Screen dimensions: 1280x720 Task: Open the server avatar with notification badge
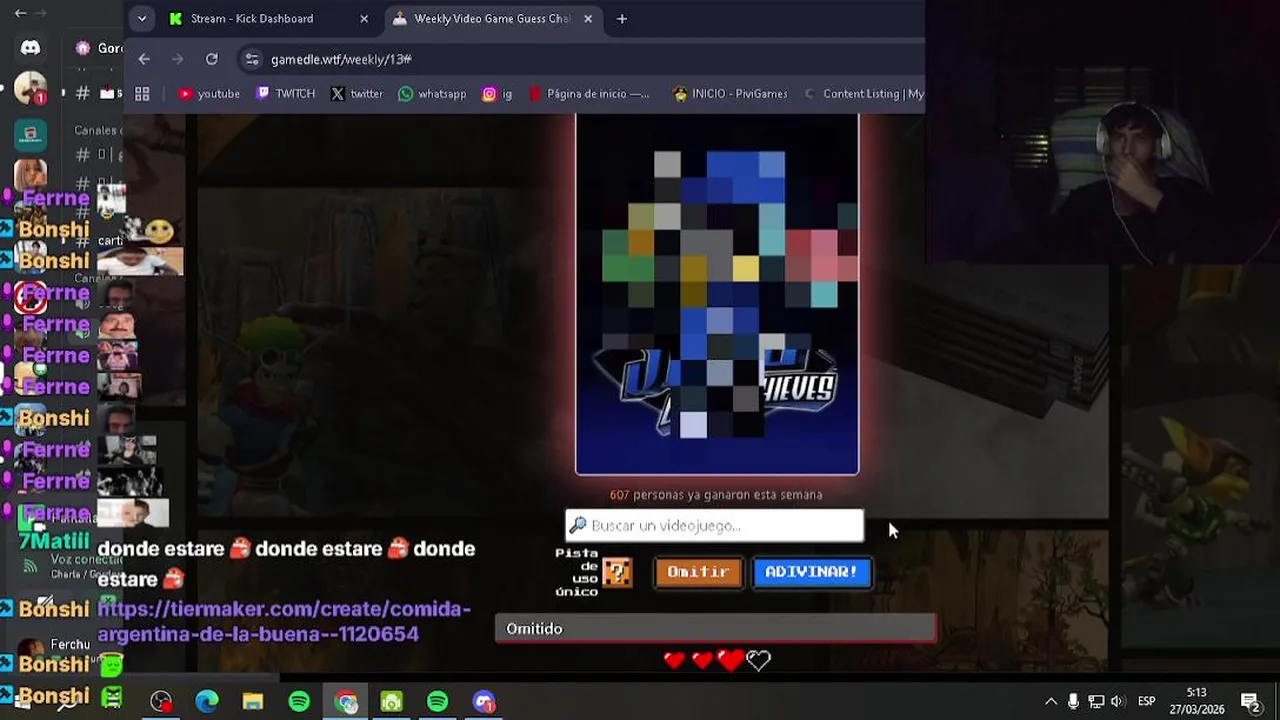(x=30, y=89)
